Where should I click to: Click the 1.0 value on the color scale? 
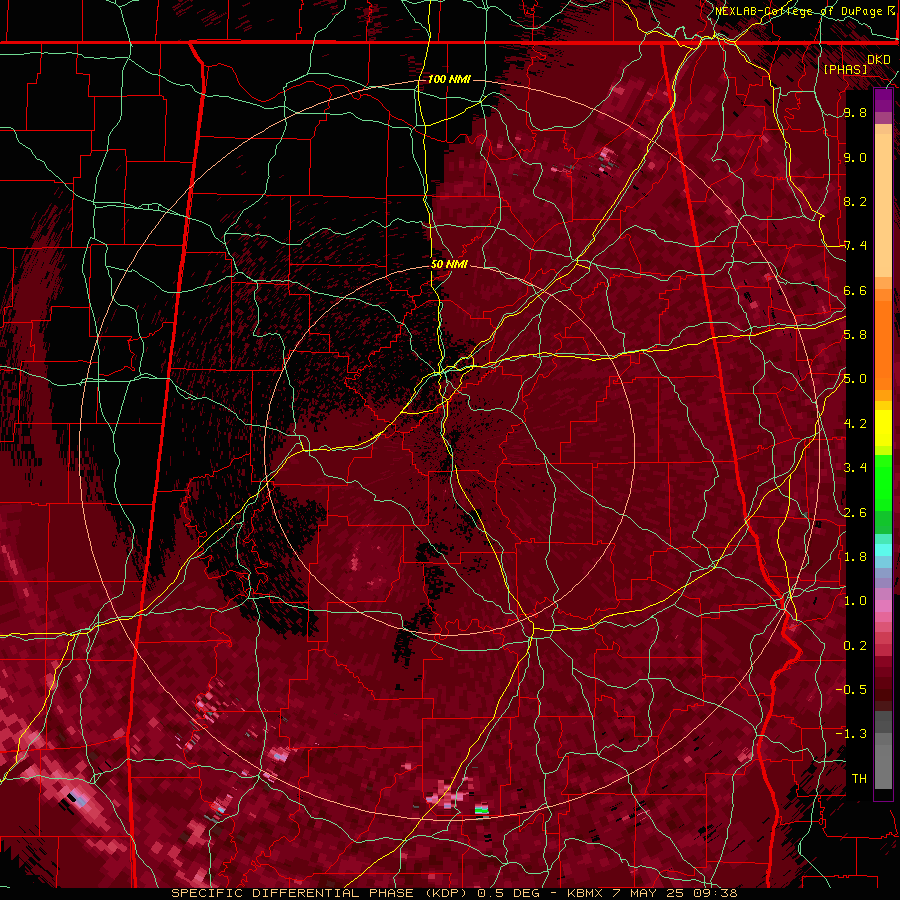click(x=855, y=601)
